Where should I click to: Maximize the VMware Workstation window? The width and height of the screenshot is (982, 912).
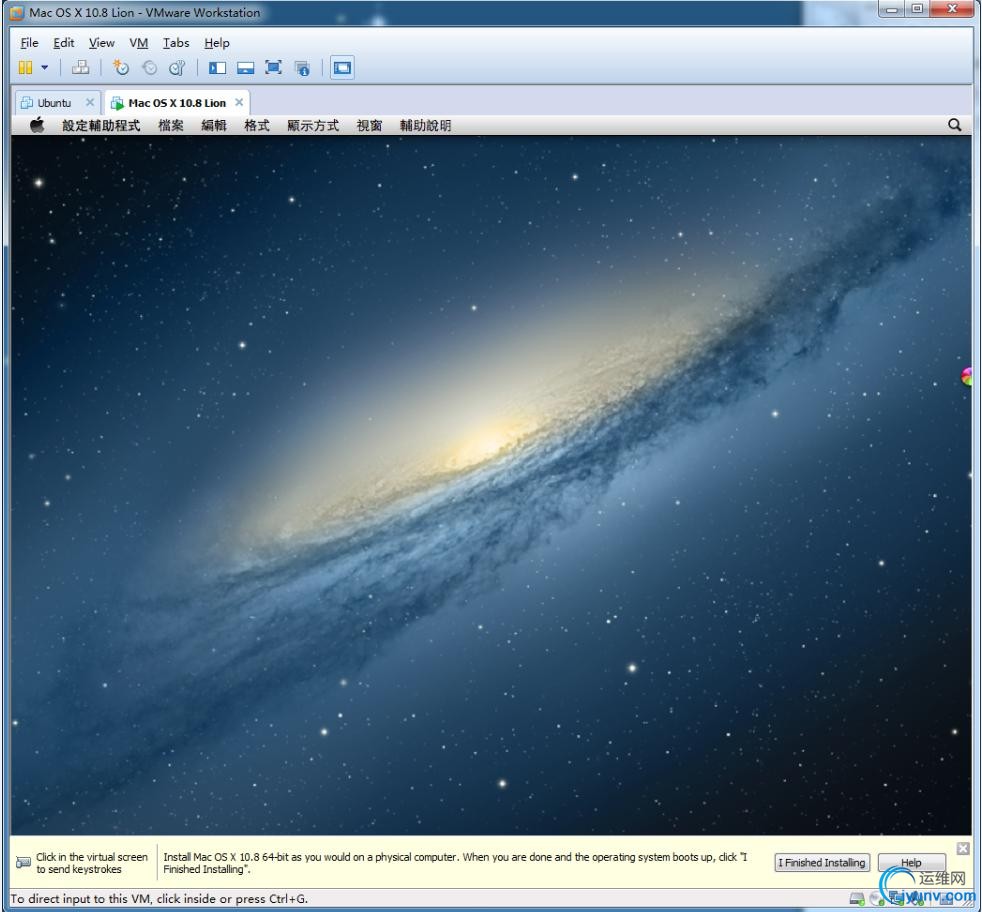[x=917, y=9]
